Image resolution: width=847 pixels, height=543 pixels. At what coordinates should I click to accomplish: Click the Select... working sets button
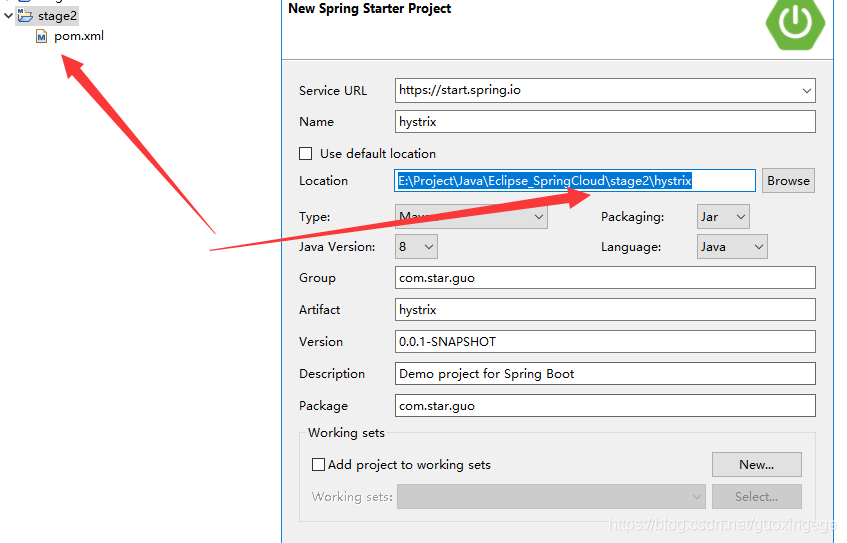pyautogui.click(x=756, y=497)
